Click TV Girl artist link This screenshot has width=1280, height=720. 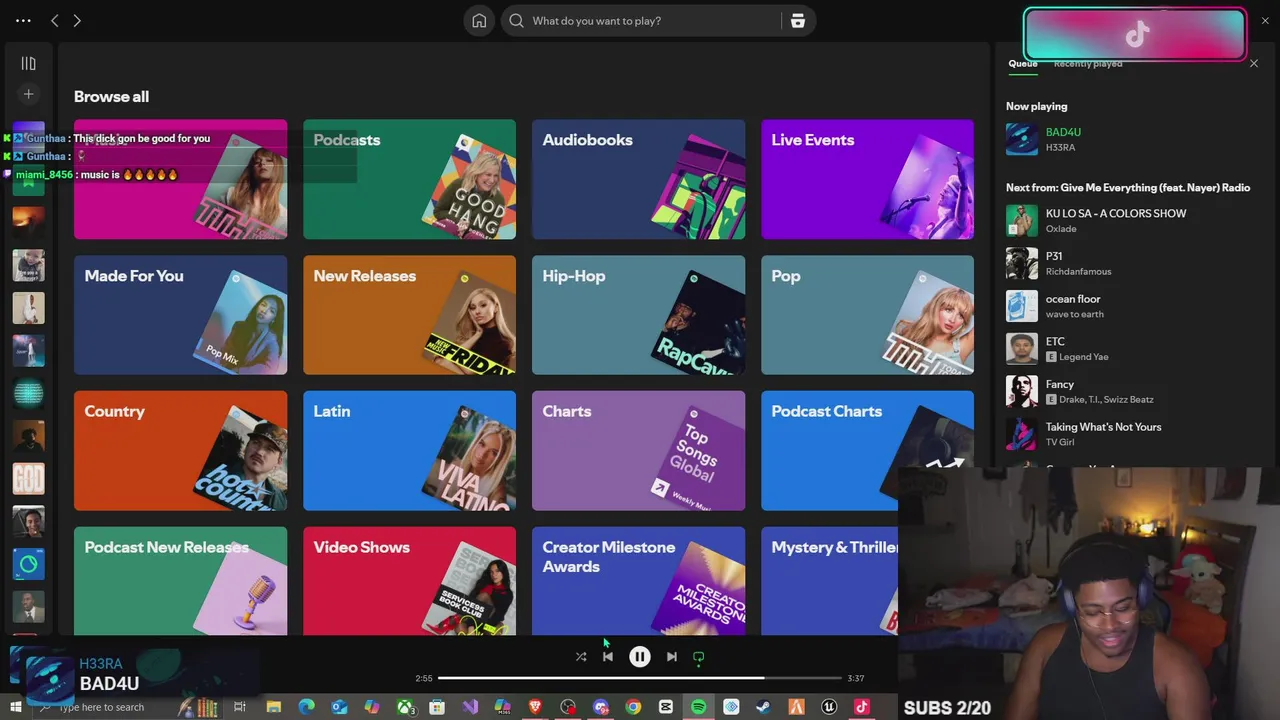[1060, 442]
